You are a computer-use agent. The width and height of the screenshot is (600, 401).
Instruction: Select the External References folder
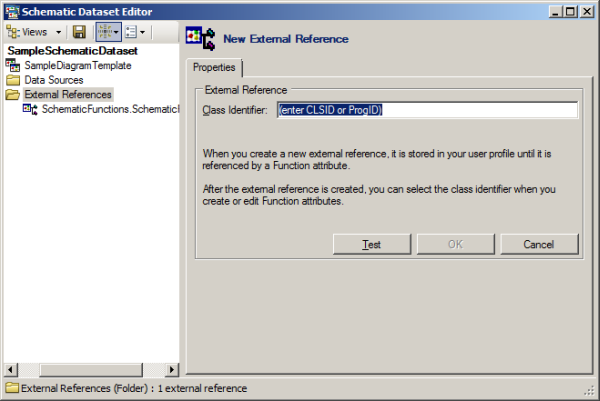click(68, 95)
